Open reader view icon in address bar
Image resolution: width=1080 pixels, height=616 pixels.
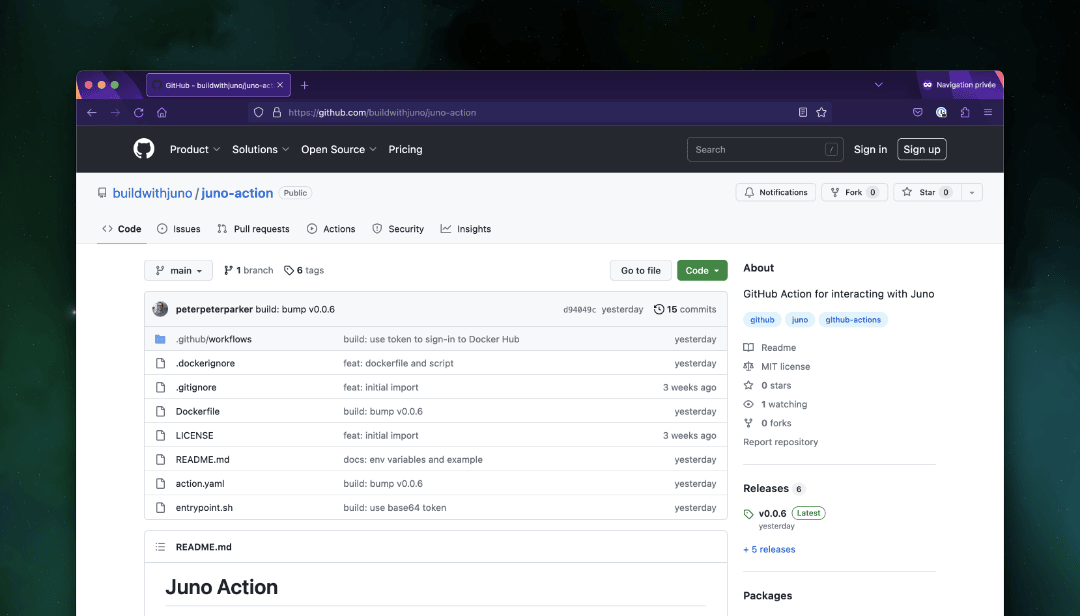[802, 113]
